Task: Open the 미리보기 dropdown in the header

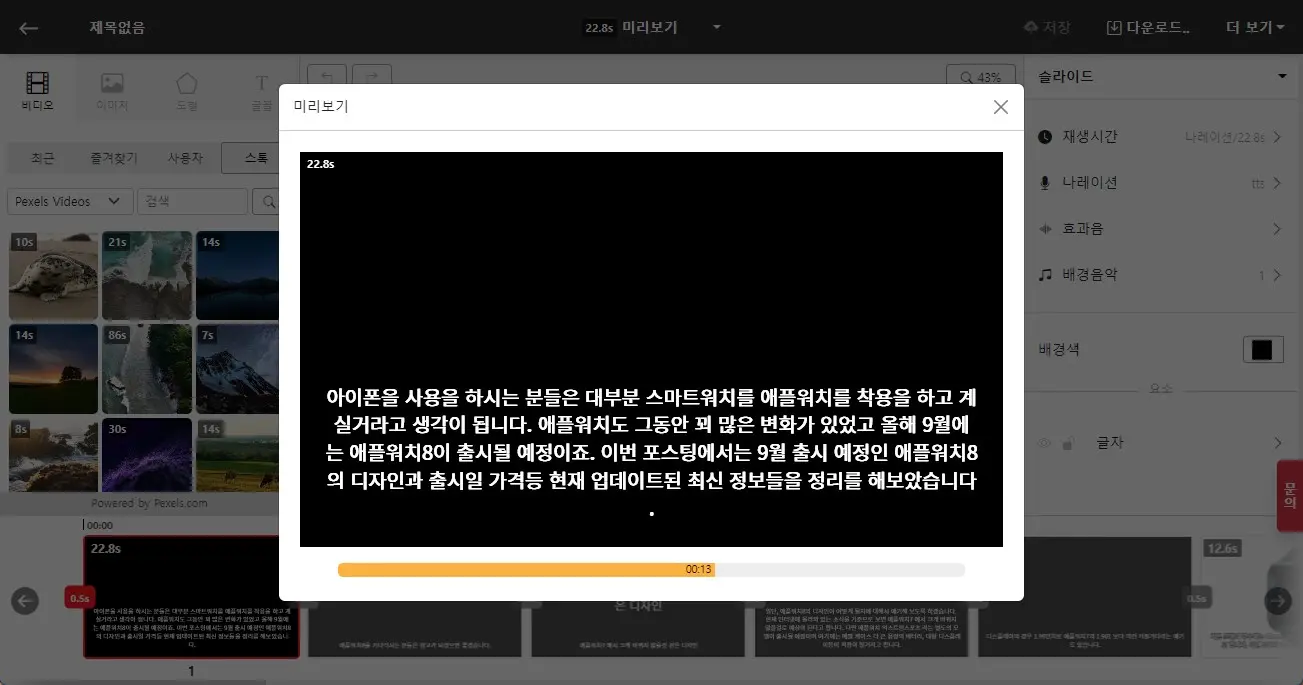Action: pos(717,27)
